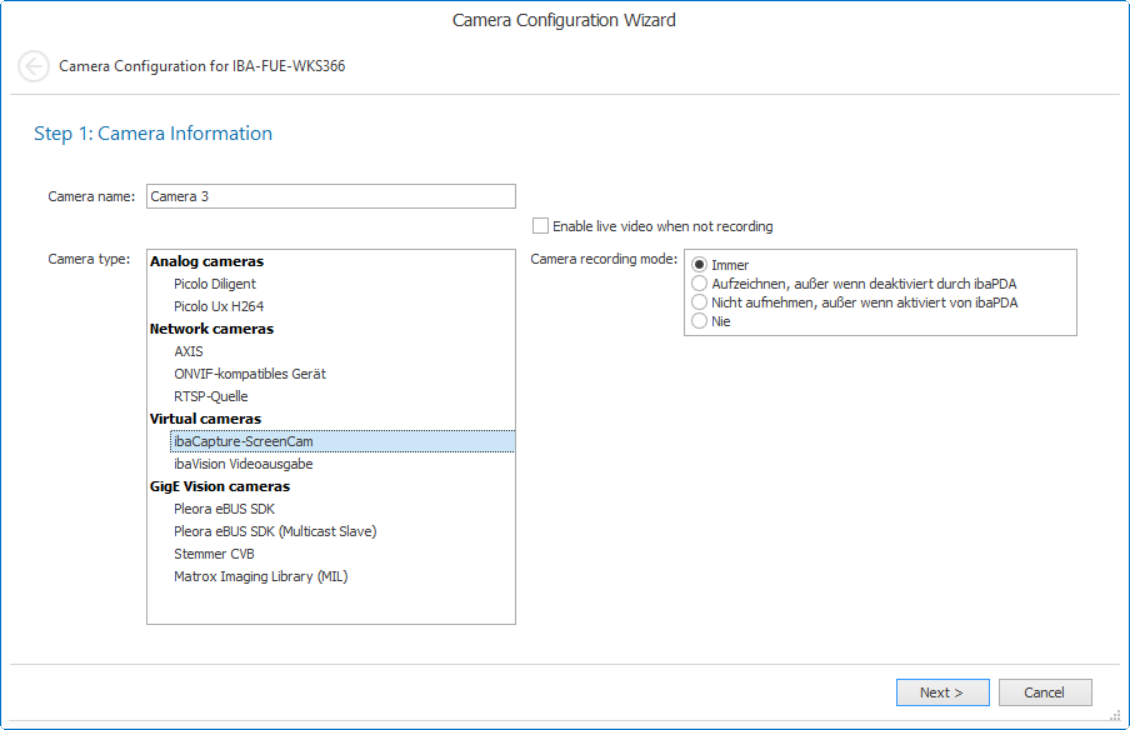This screenshot has height=730, width=1130.
Task: Select the Nie recording mode
Action: coord(700,321)
